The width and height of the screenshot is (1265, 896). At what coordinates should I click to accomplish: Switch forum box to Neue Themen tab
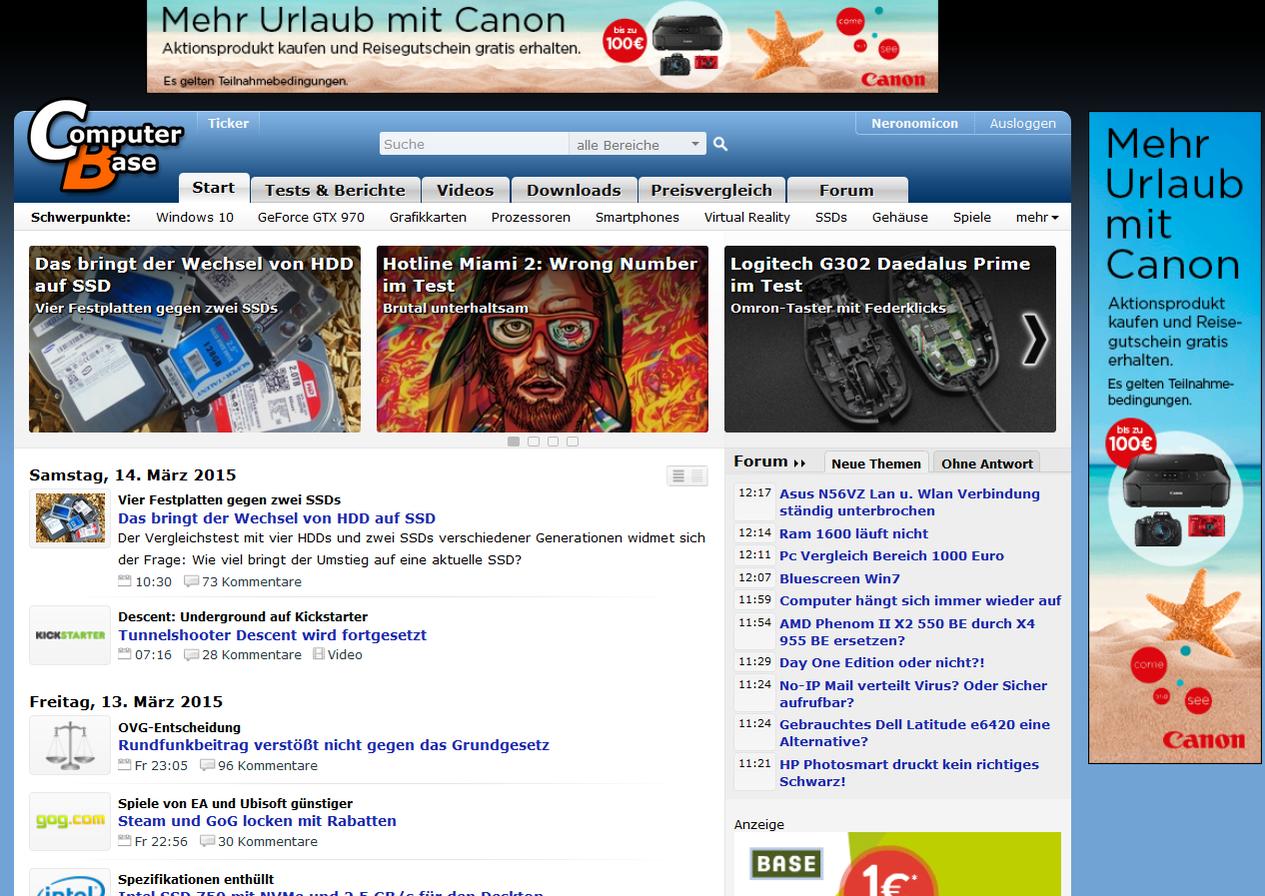876,463
